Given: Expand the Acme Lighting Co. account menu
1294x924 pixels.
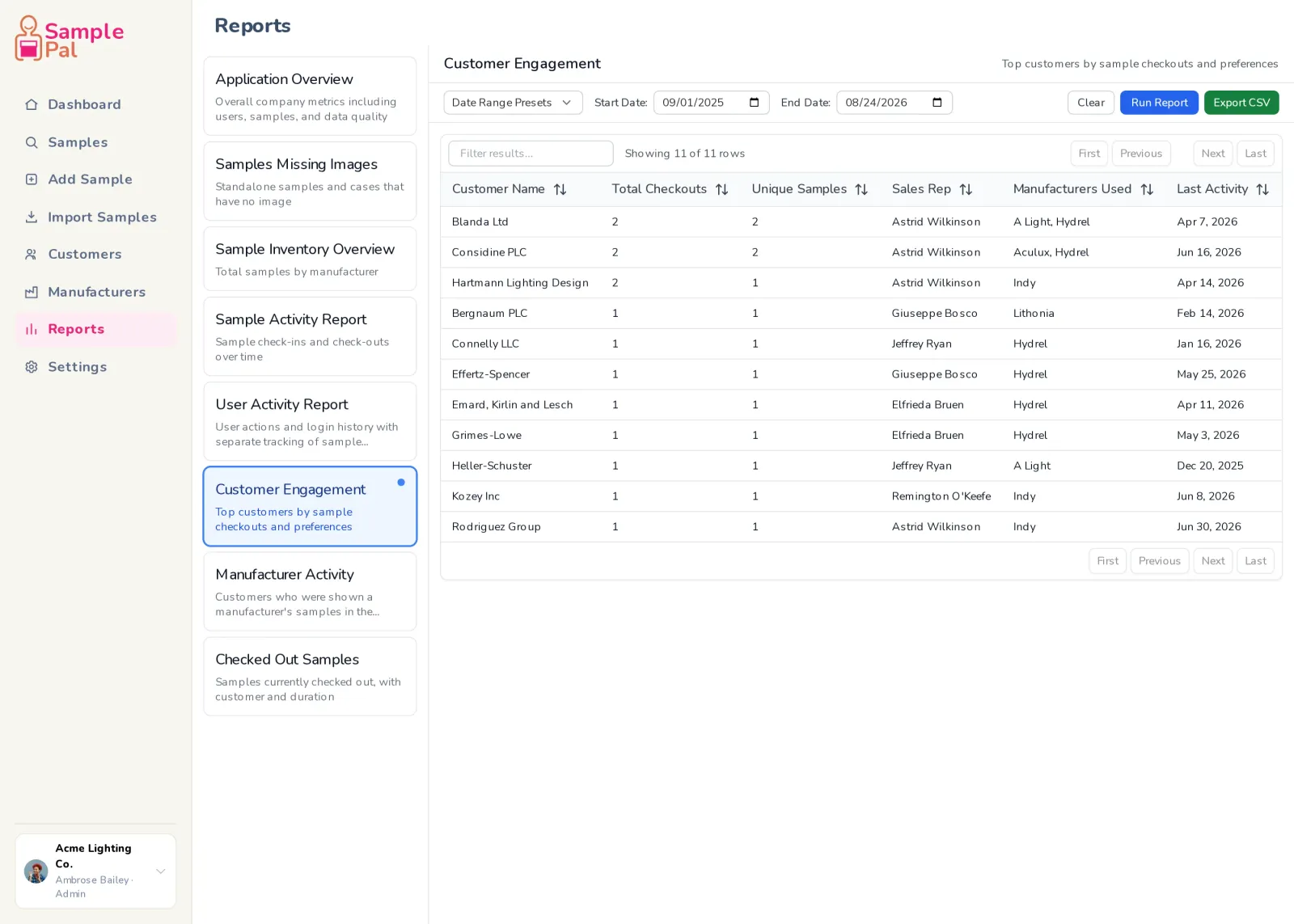Looking at the screenshot, I should coord(95,871).
